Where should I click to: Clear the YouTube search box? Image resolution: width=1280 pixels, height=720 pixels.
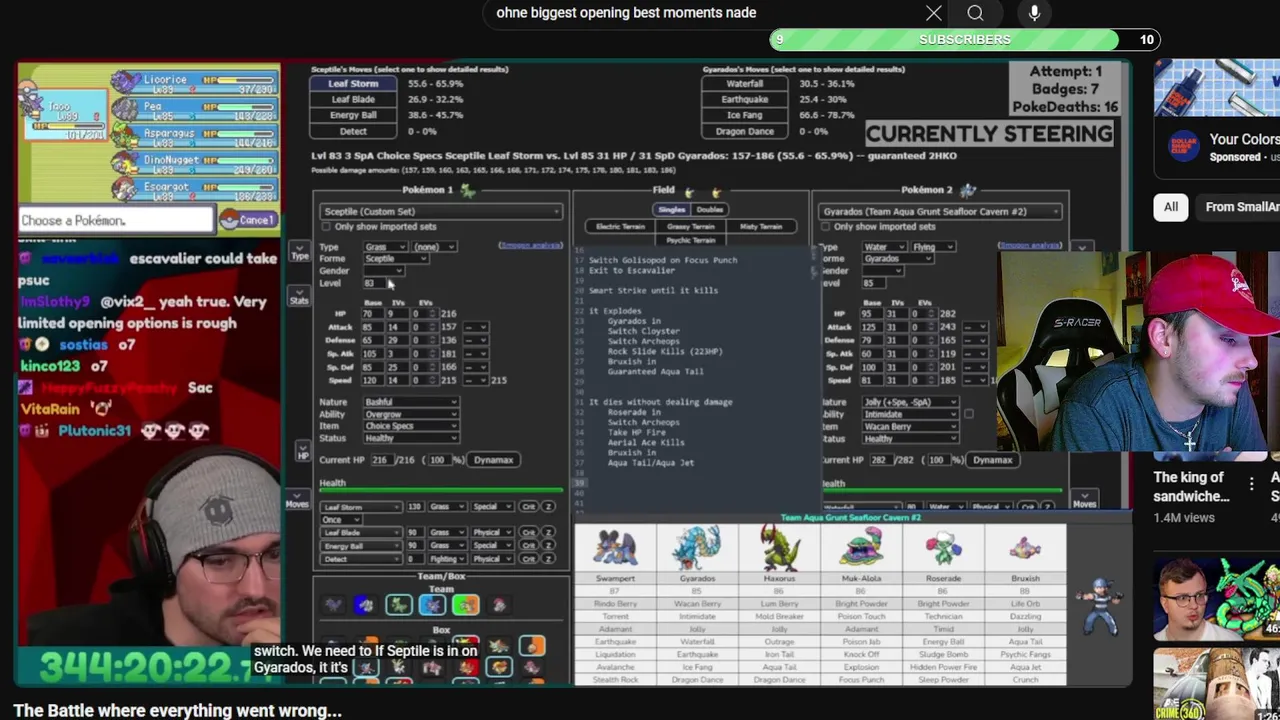[933, 13]
